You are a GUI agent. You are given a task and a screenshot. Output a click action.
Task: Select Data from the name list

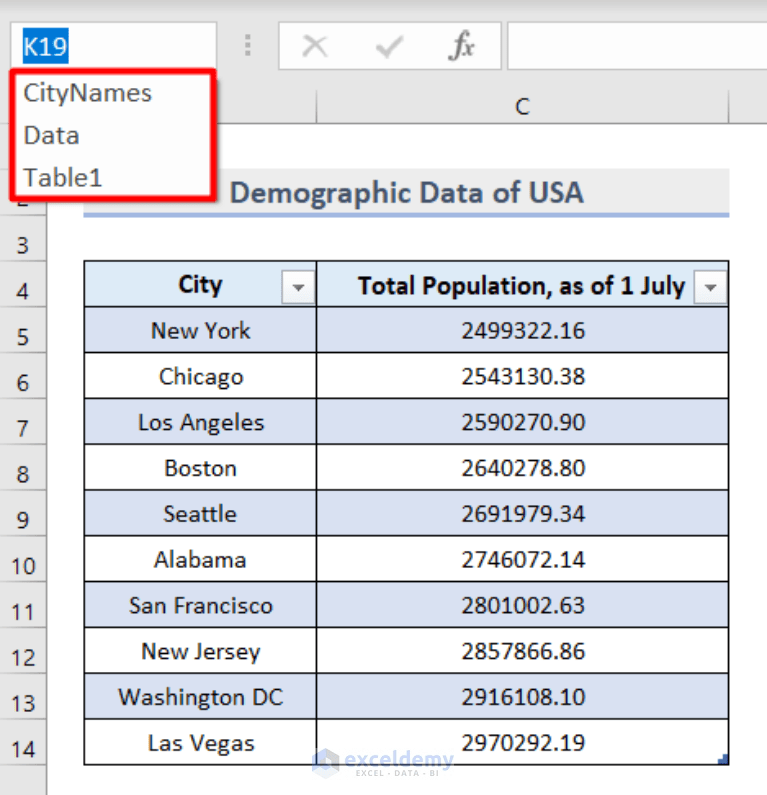point(52,136)
